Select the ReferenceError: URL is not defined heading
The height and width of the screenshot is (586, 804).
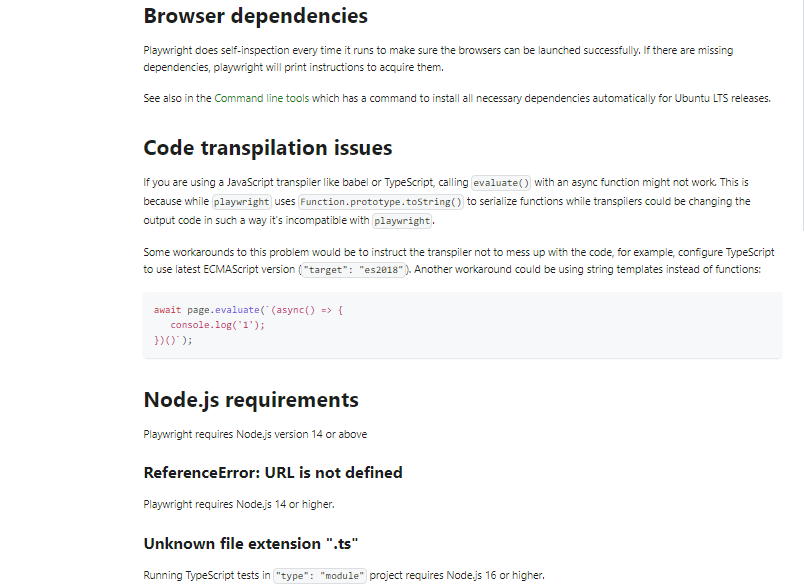273,473
